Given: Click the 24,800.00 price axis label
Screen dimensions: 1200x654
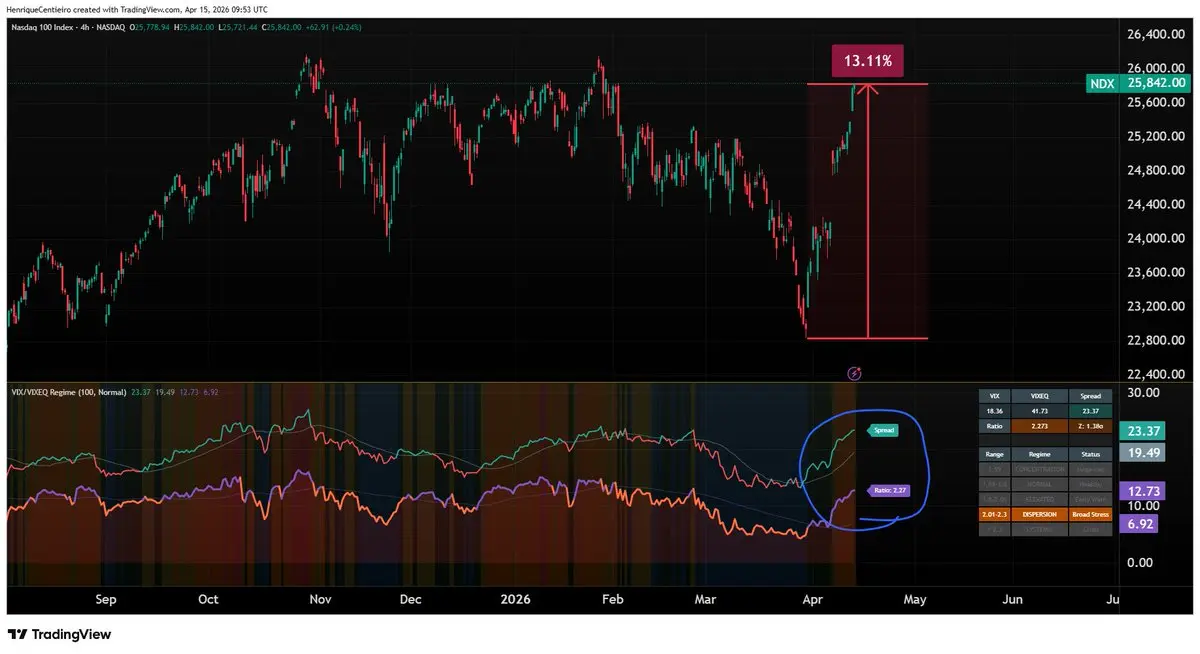Looking at the screenshot, I should pos(1156,170).
